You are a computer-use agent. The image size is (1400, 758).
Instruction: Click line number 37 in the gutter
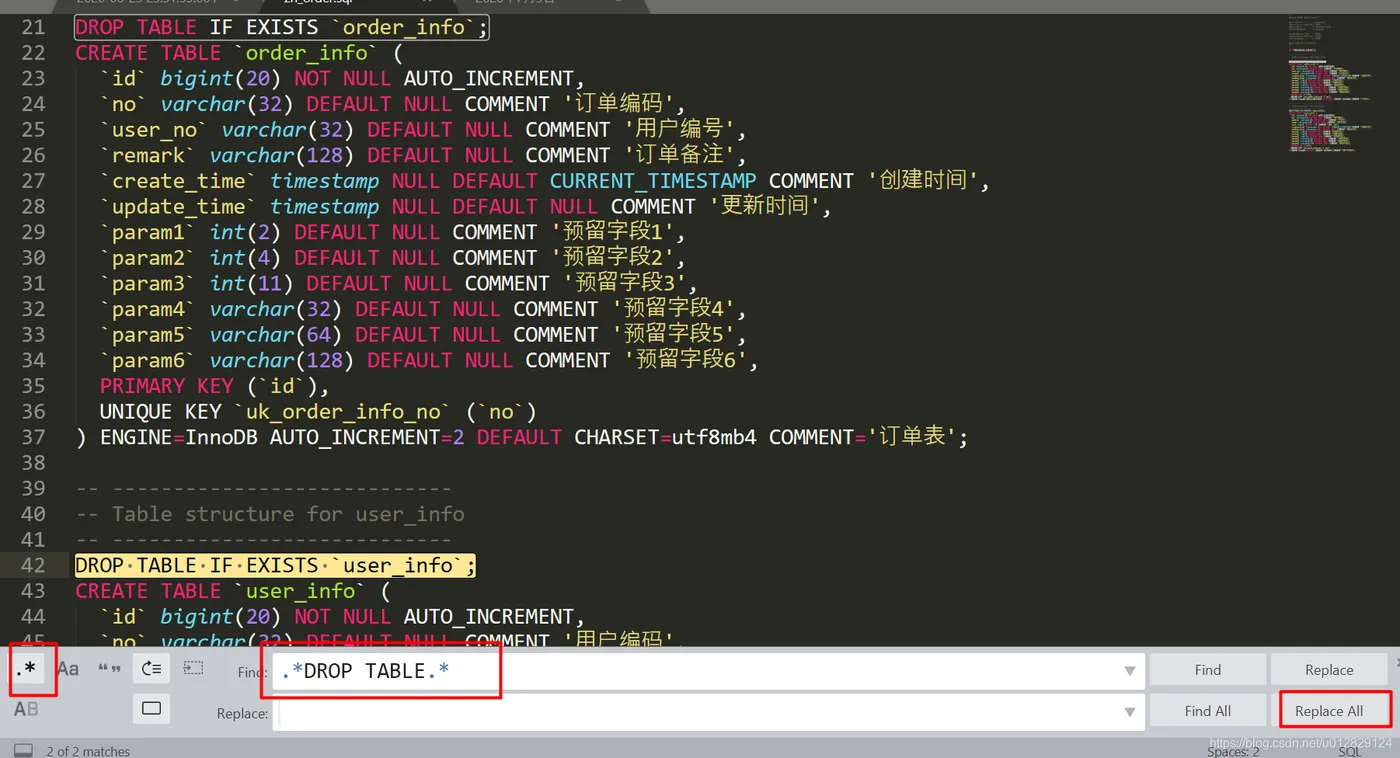click(33, 437)
